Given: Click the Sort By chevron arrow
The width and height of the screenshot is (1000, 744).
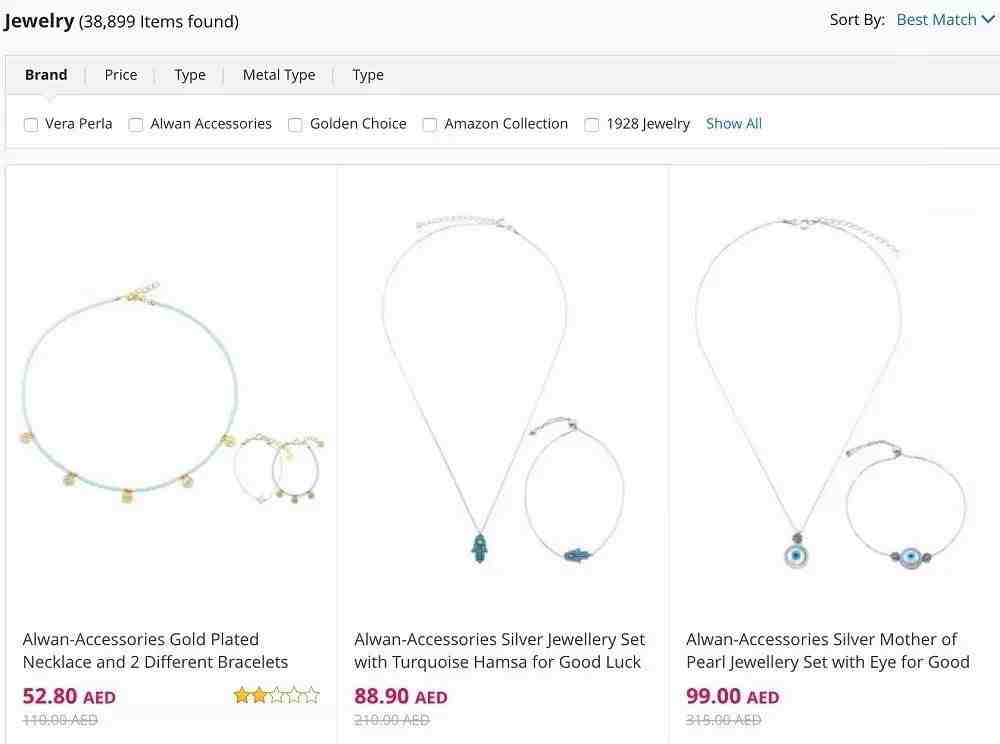Looking at the screenshot, I should coord(988,20).
